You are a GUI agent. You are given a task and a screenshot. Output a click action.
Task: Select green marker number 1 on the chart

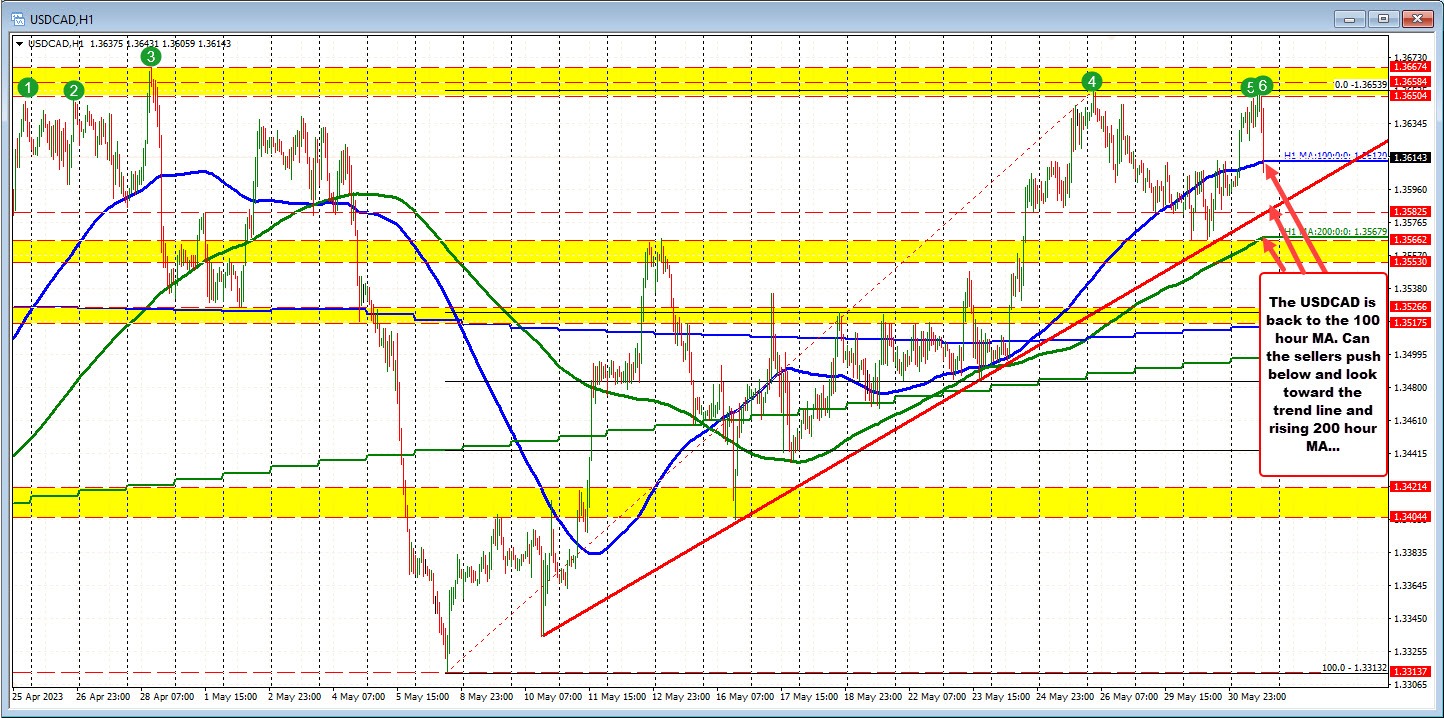coord(27,88)
